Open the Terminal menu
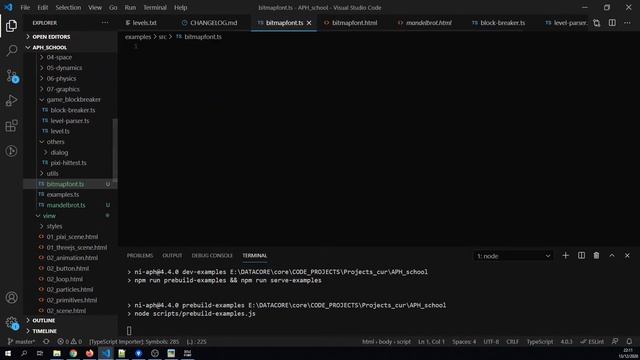This screenshot has height=360, width=640. click(155, 8)
